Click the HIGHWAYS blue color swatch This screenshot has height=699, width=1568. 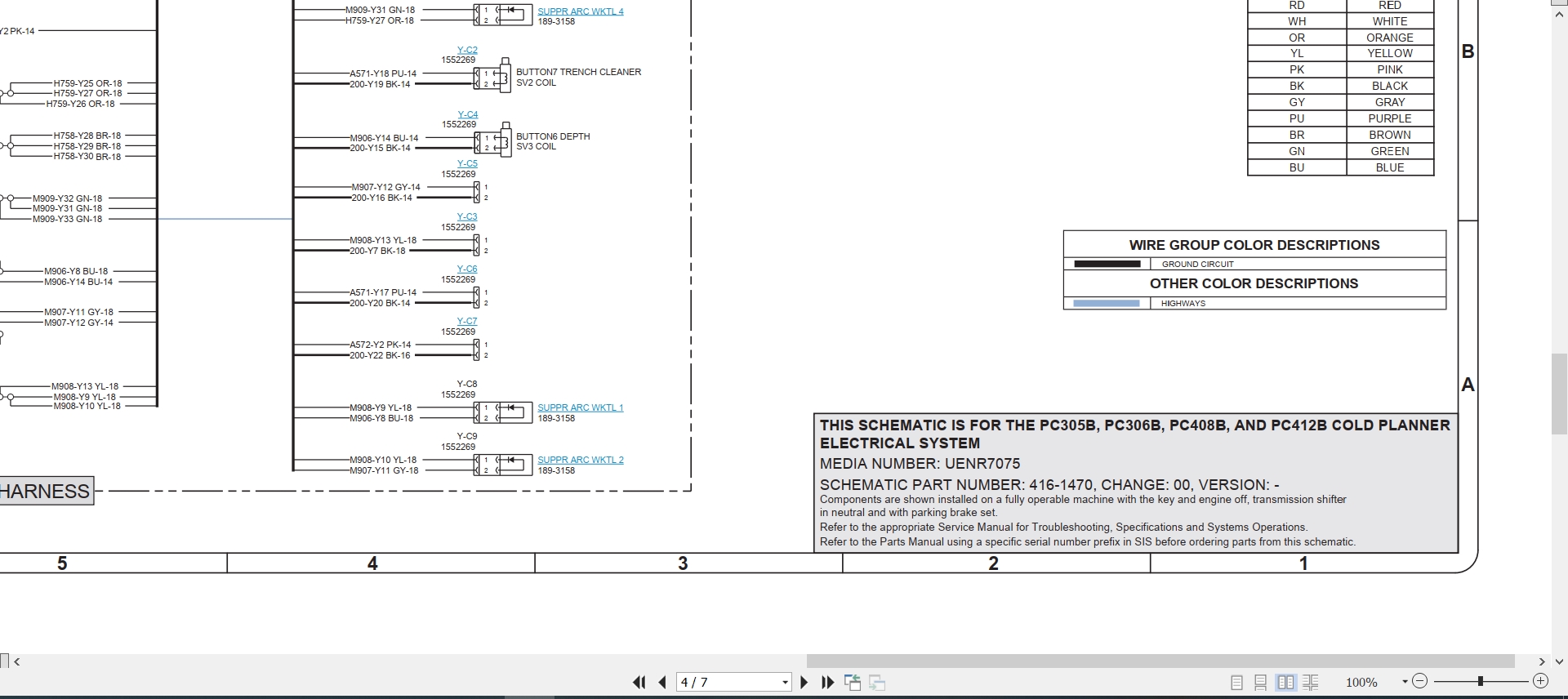(x=1106, y=303)
